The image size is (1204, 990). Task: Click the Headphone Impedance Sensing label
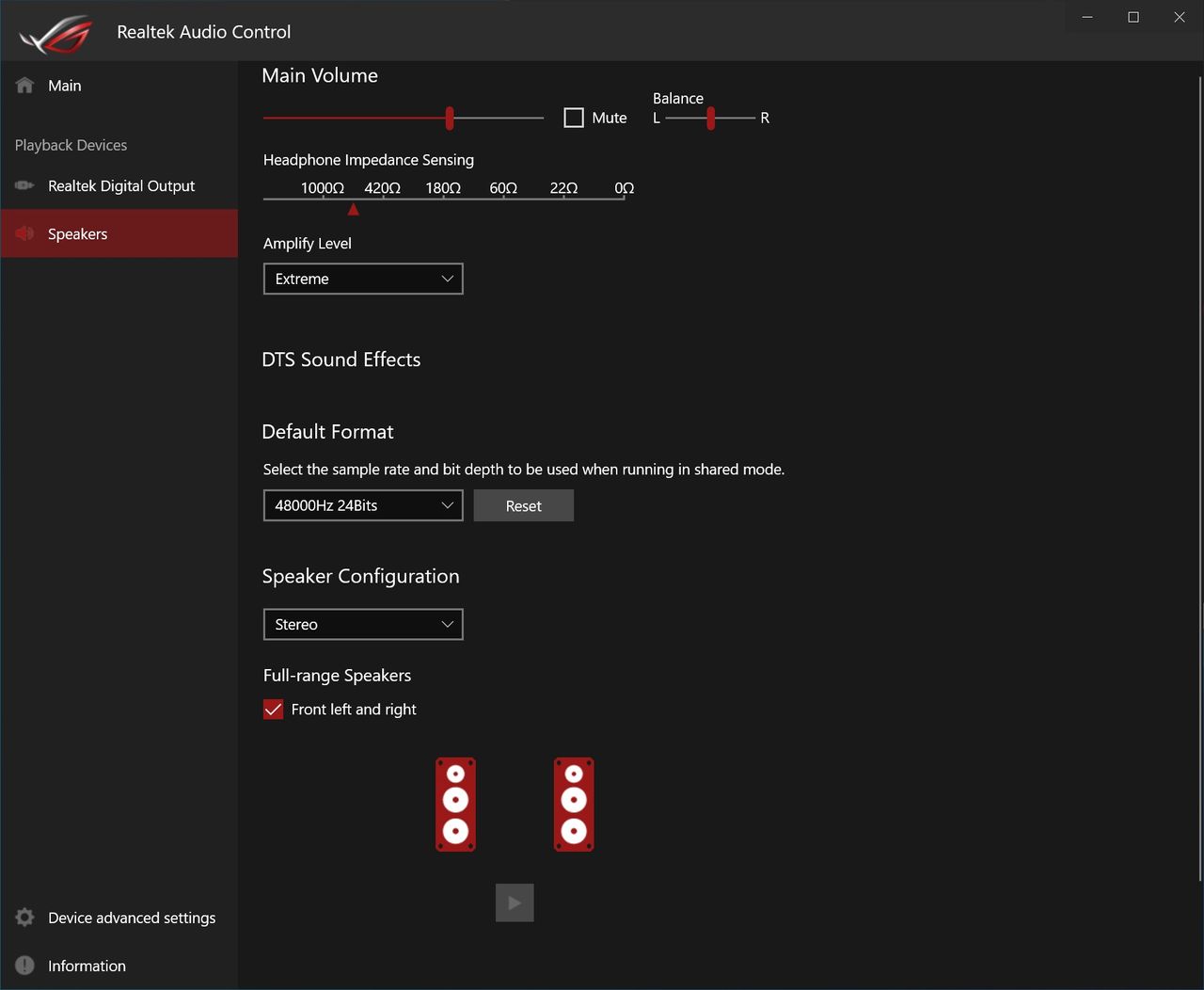pos(369,160)
